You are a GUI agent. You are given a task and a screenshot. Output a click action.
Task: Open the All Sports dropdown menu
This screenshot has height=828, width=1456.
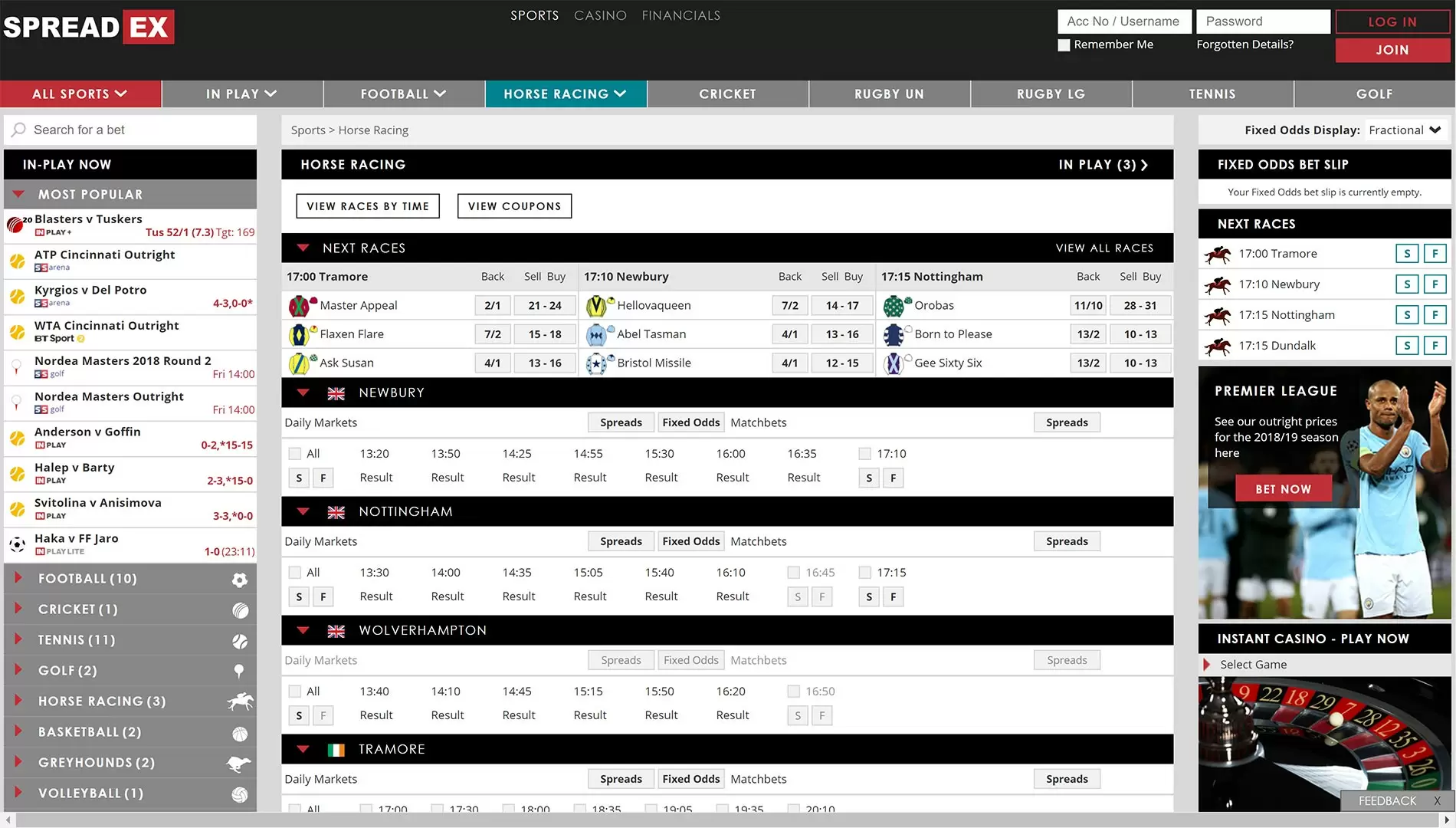coord(80,94)
